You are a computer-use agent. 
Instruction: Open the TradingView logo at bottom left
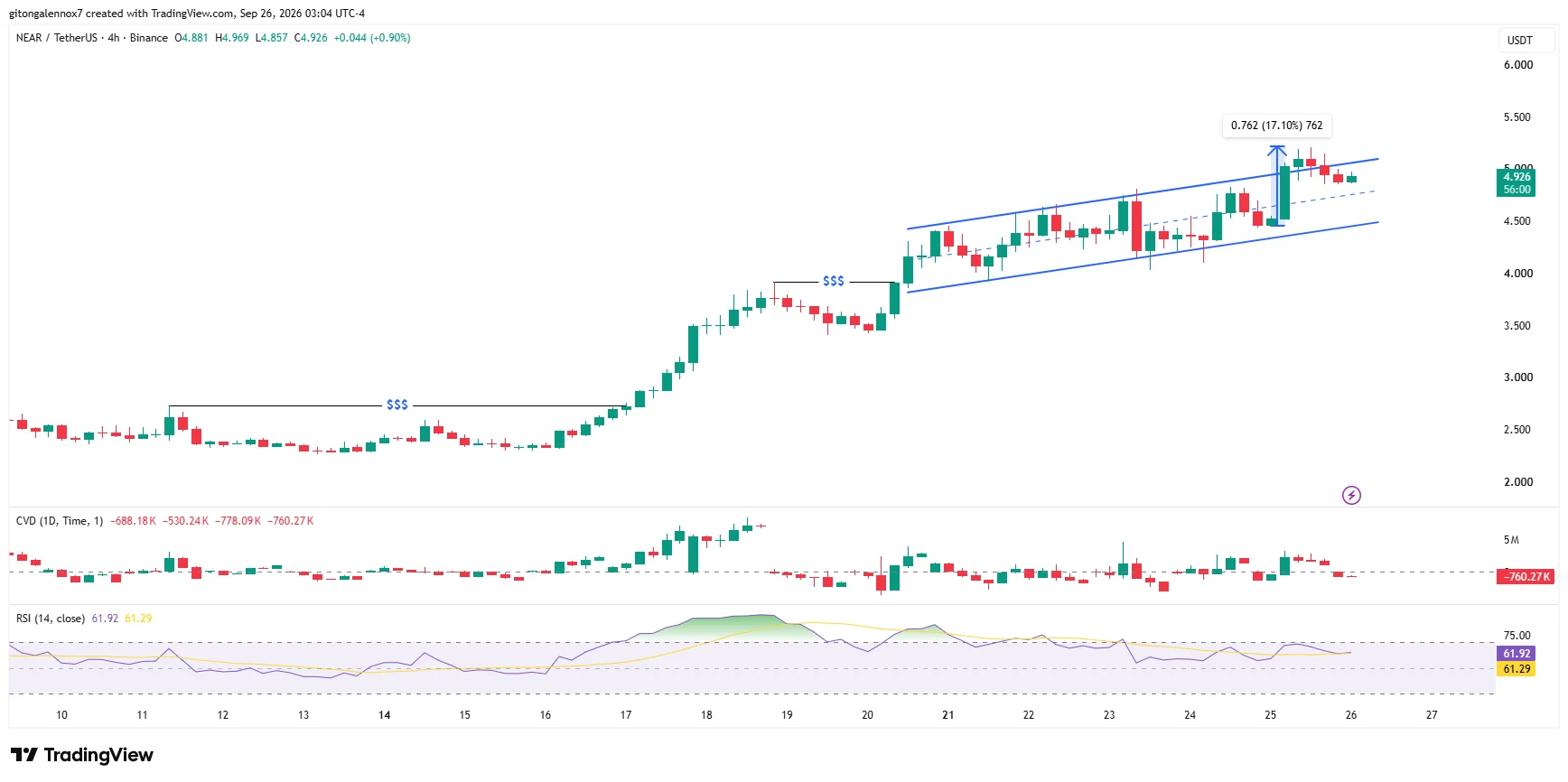click(82, 755)
